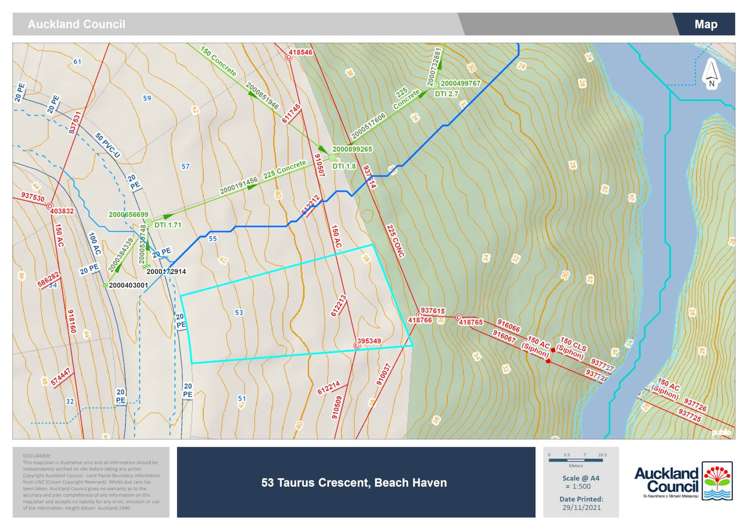Click lot number 53 inside cyan boundary
The image size is (750, 530).
coord(238,313)
